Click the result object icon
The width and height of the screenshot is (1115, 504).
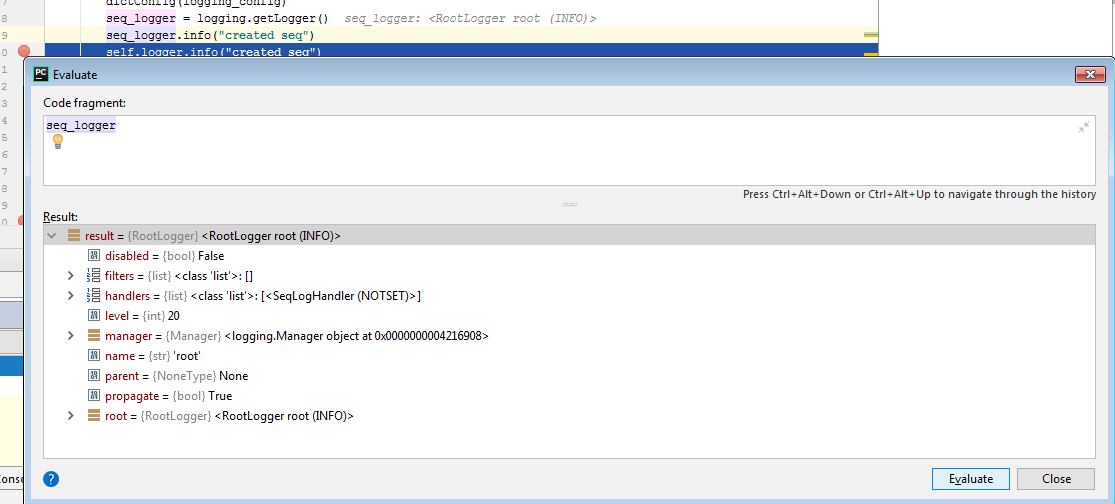coord(73,235)
